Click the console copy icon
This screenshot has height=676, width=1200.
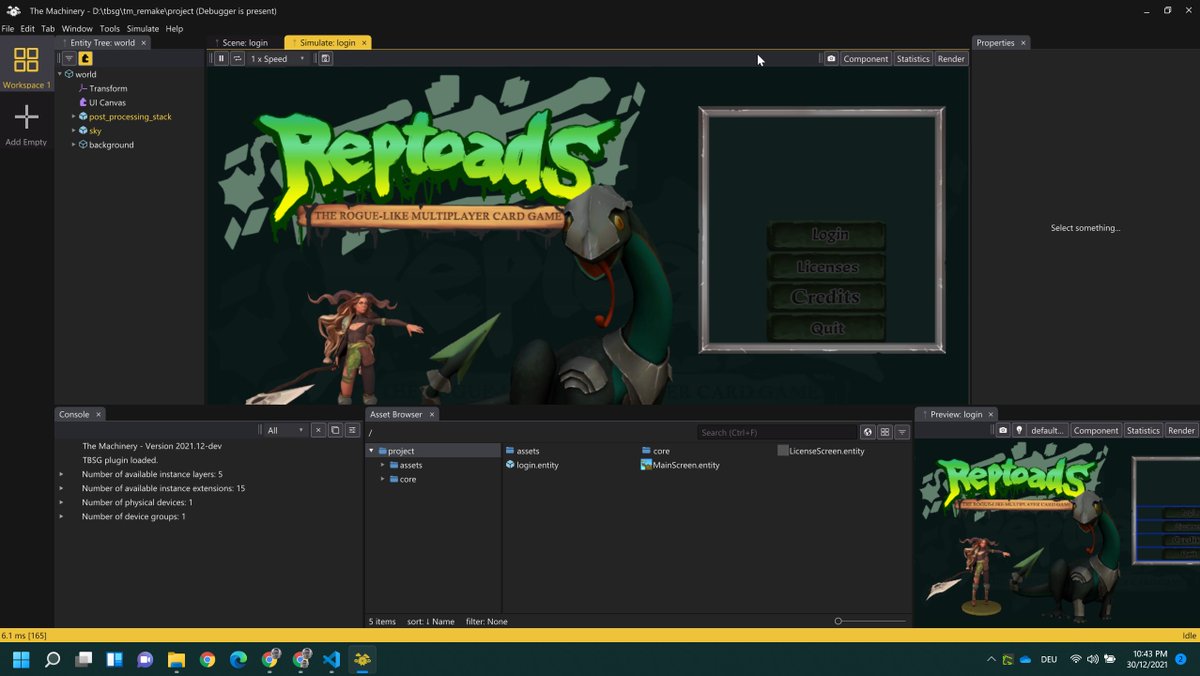335,430
